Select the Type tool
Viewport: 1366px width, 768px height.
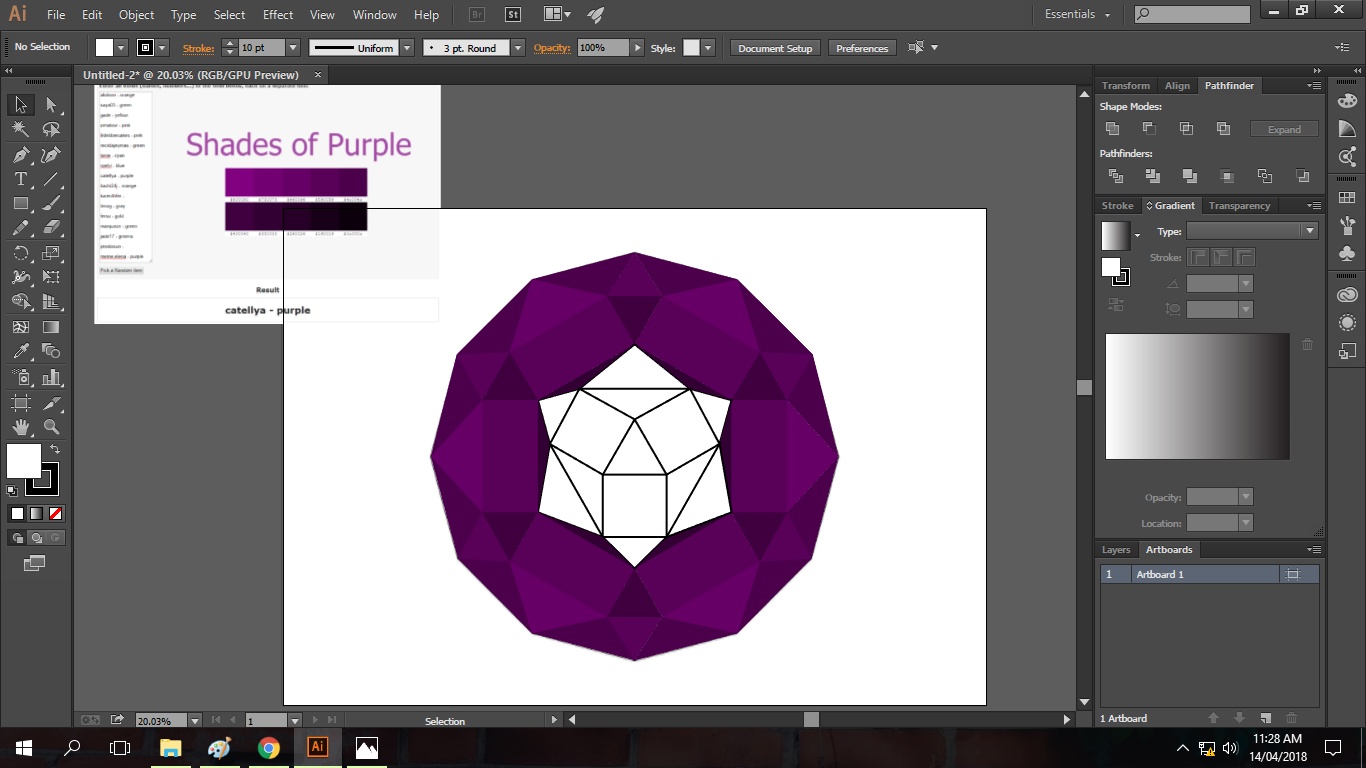20,179
